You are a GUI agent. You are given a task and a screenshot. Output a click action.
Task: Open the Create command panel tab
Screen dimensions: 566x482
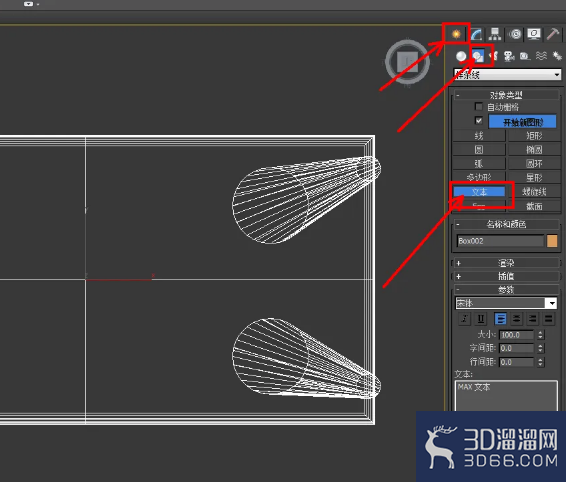[x=456, y=34]
